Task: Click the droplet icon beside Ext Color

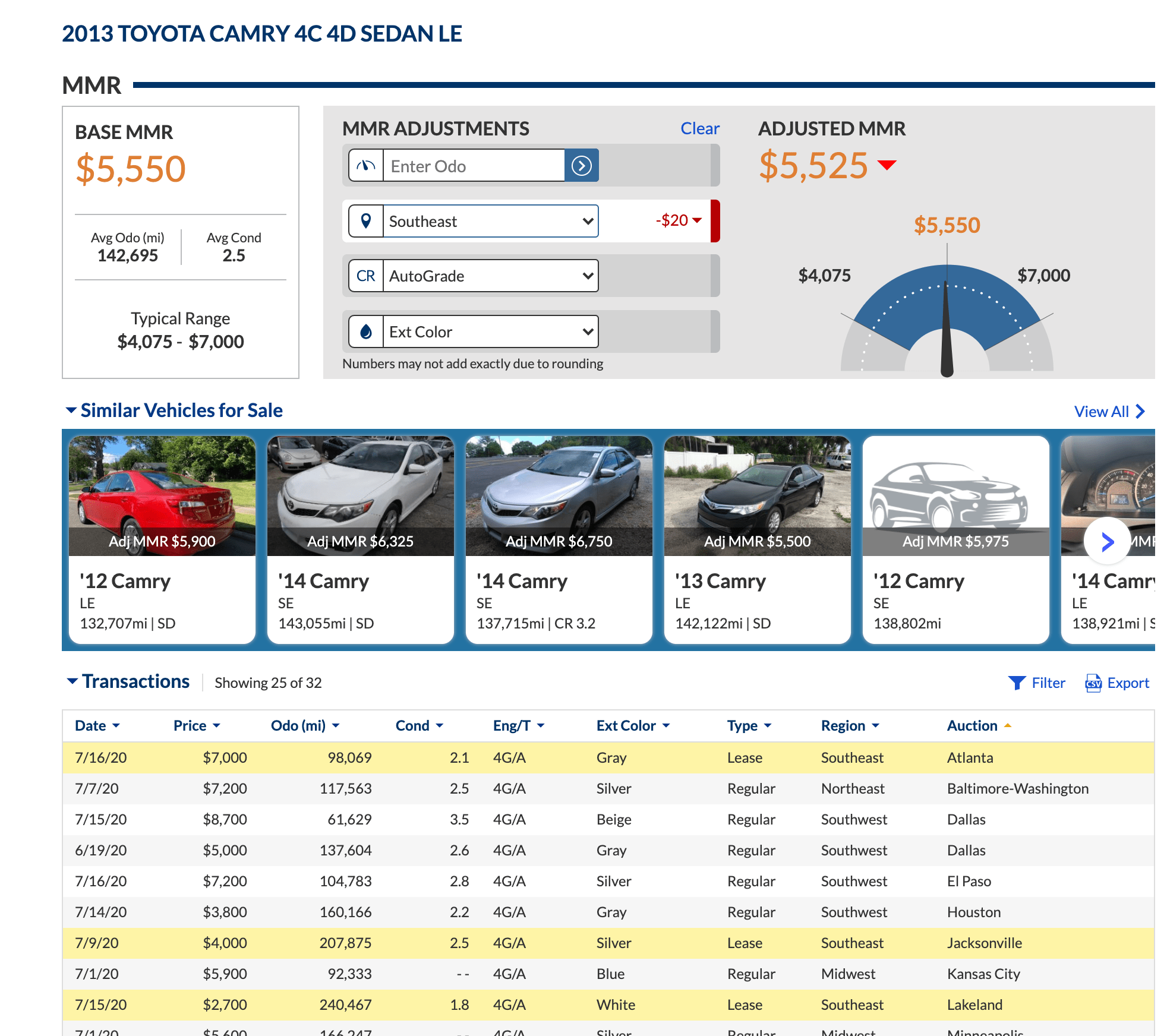Action: pos(365,331)
